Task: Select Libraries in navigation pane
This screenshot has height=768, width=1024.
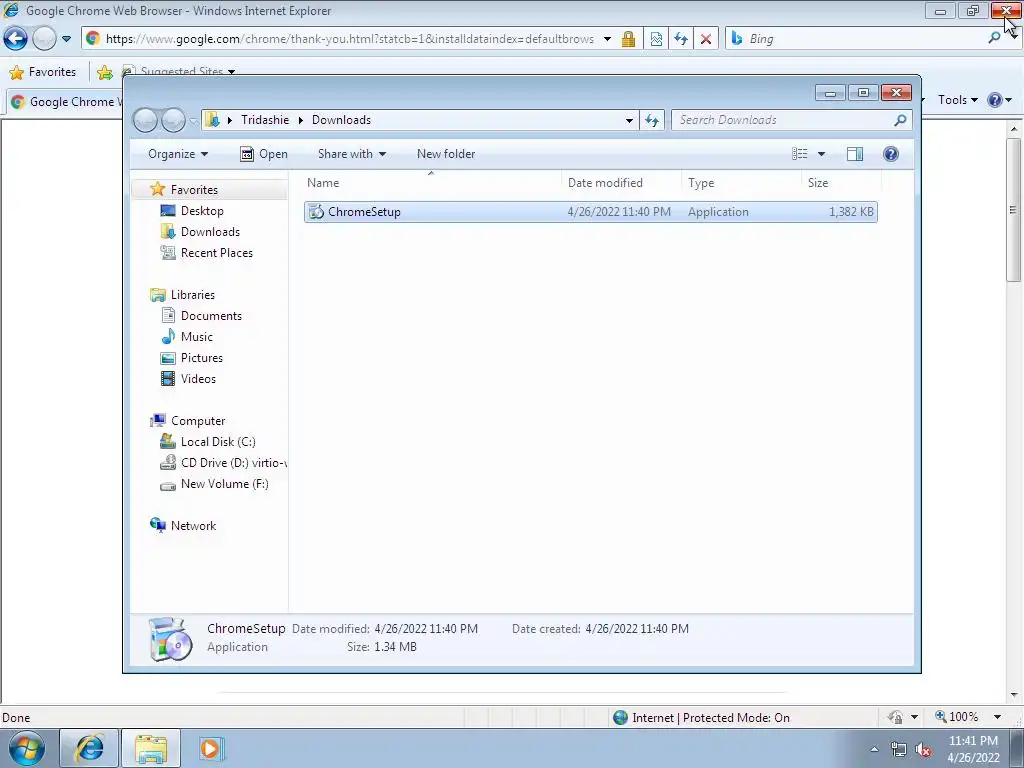Action: (x=192, y=295)
